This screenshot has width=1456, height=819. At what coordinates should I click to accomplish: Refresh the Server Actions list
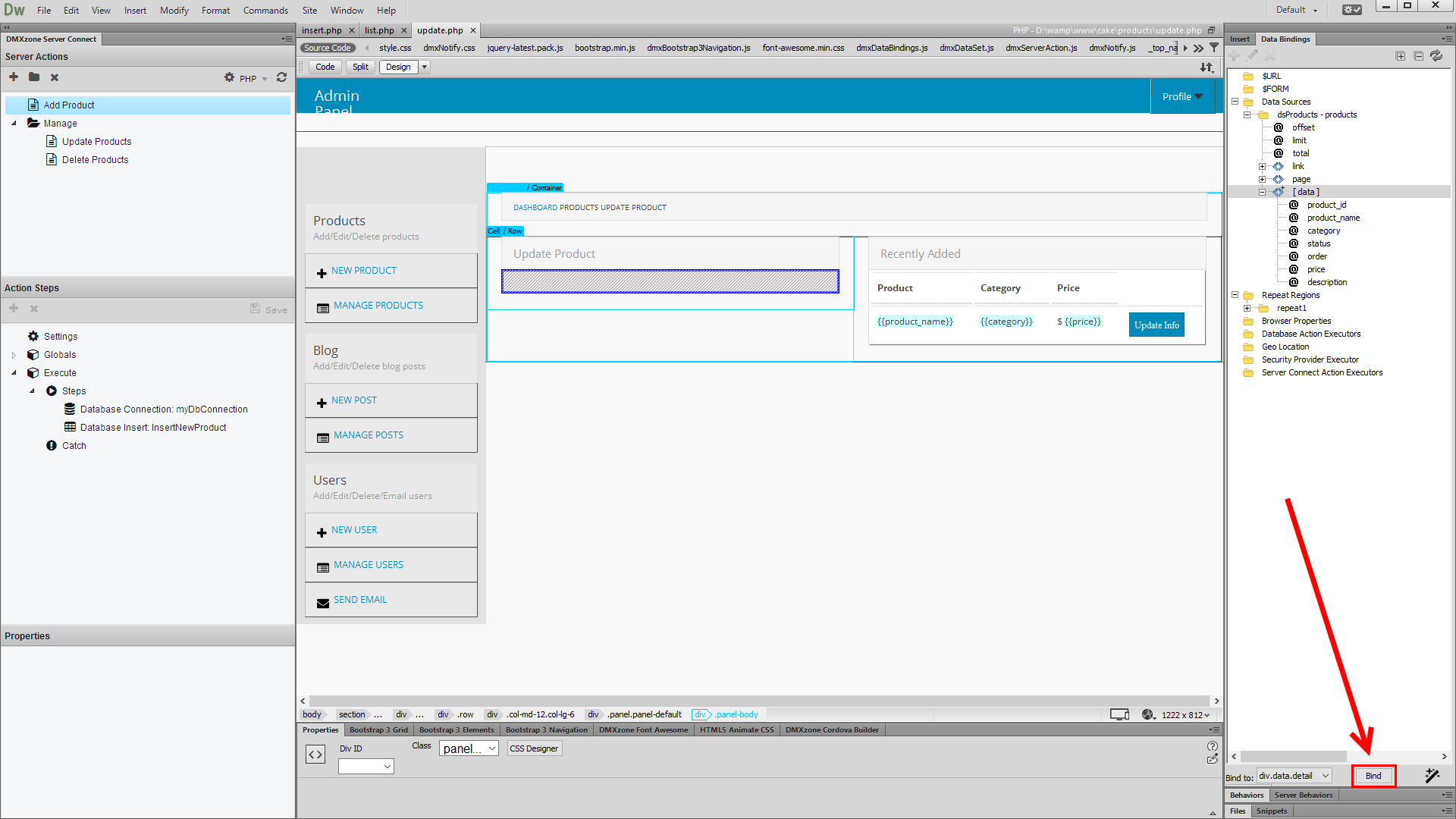281,77
